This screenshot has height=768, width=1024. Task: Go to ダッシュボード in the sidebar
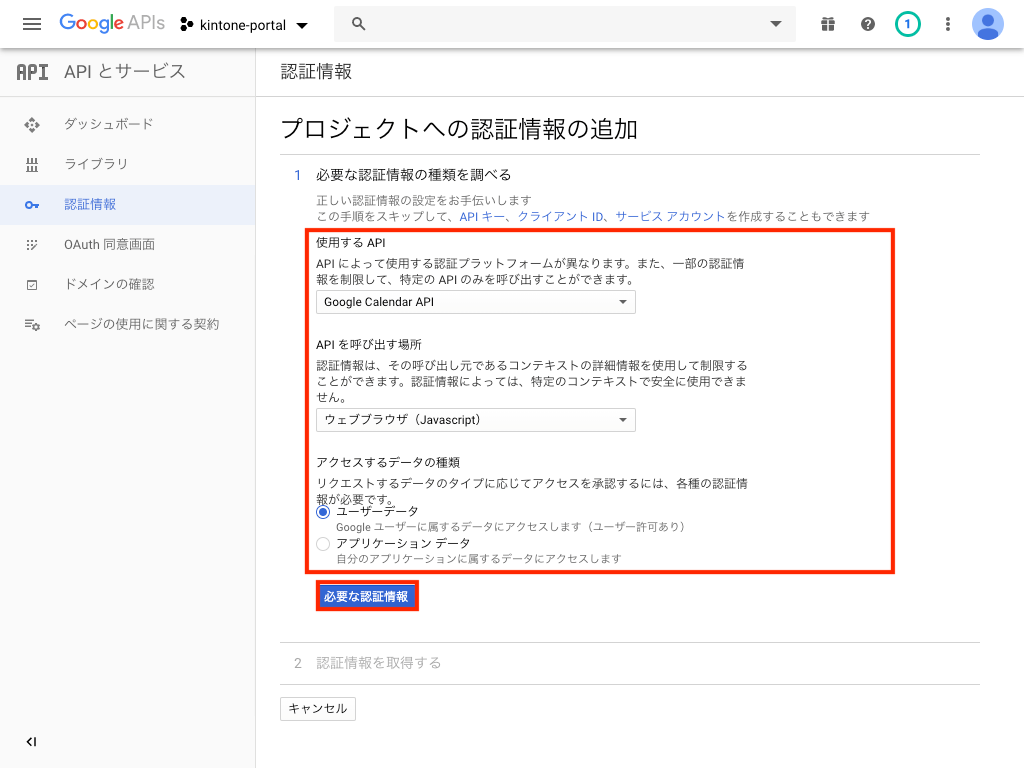point(108,124)
